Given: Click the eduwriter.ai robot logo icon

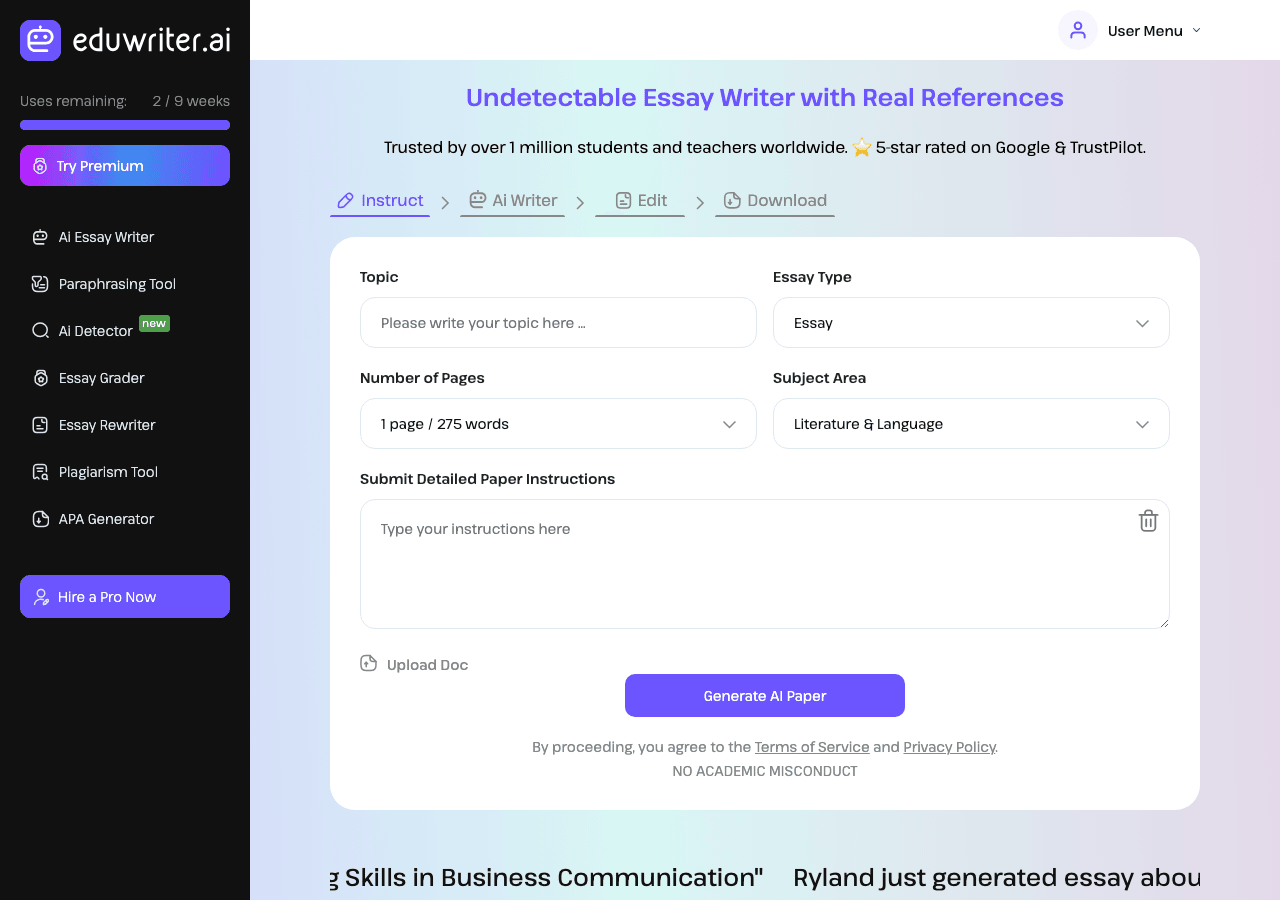Looking at the screenshot, I should pos(40,40).
